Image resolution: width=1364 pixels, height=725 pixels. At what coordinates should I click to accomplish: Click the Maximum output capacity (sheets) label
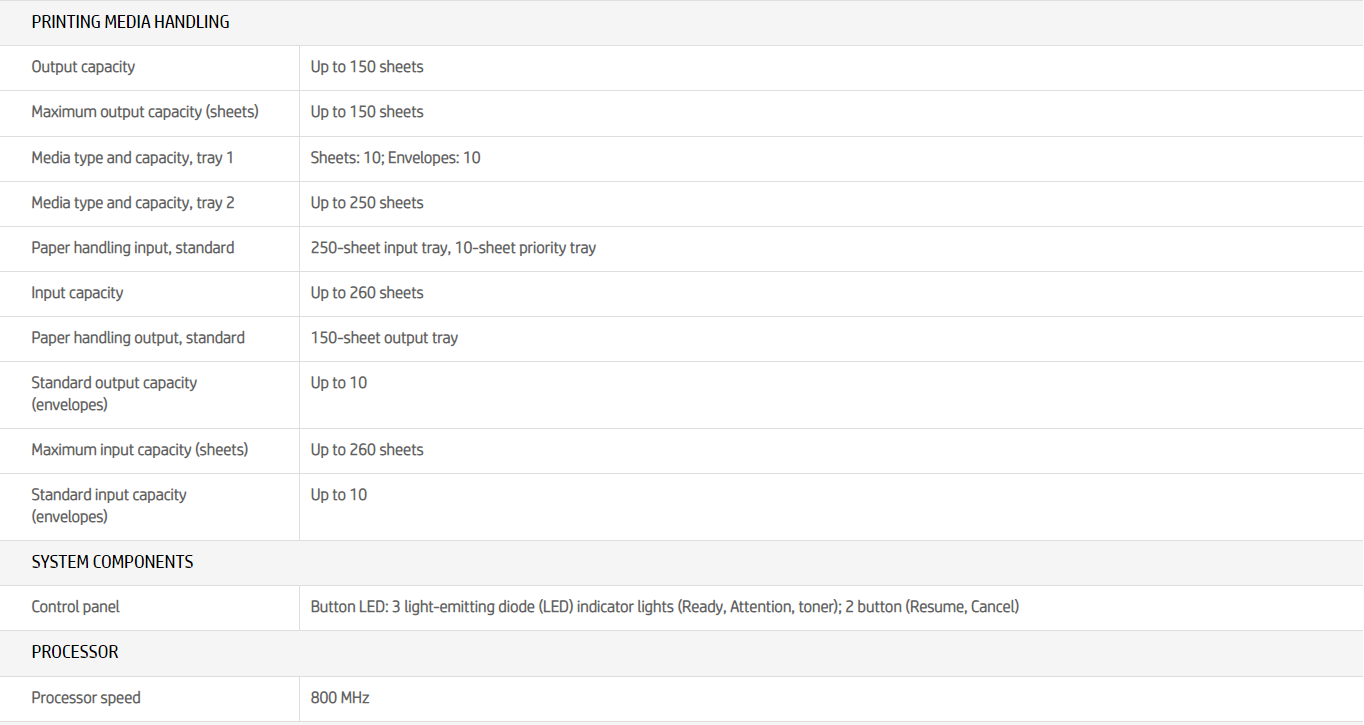(x=145, y=112)
